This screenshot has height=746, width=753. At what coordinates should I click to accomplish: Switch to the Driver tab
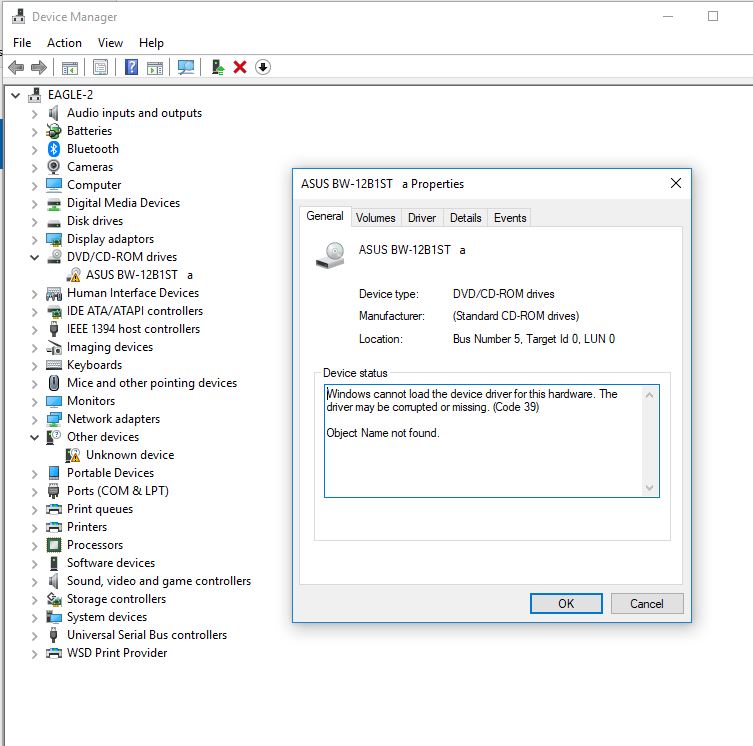click(x=422, y=218)
